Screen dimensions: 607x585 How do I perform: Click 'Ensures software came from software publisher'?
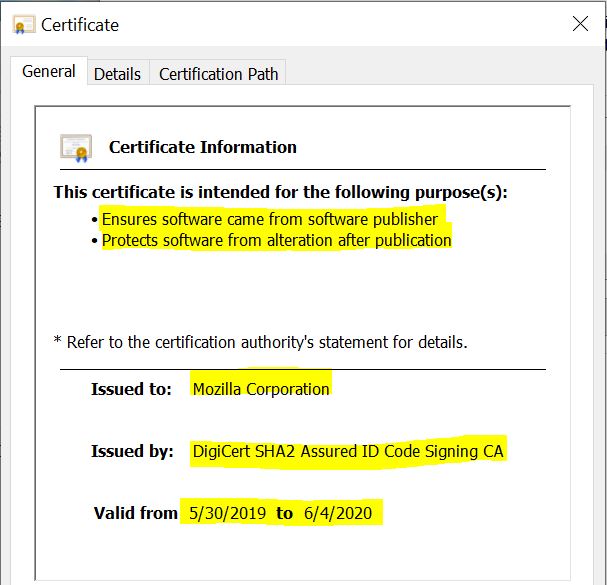pyautogui.click(x=270, y=220)
